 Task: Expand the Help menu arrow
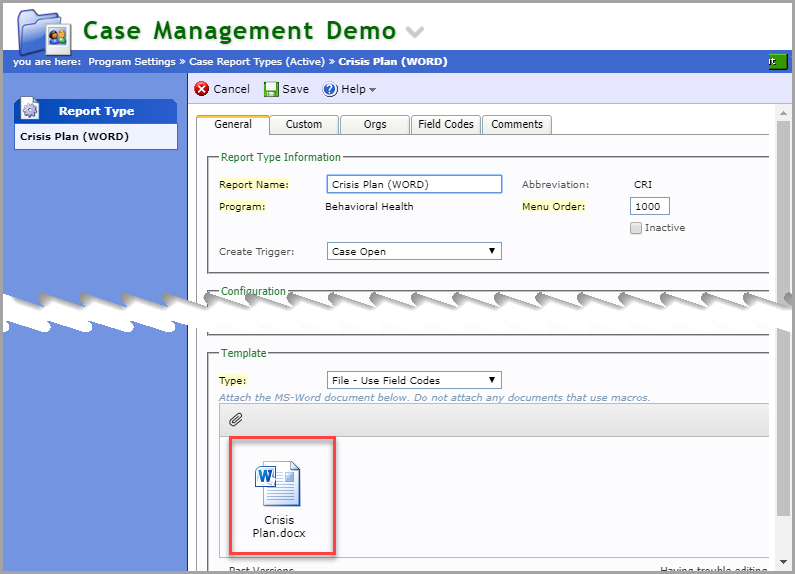tap(373, 90)
